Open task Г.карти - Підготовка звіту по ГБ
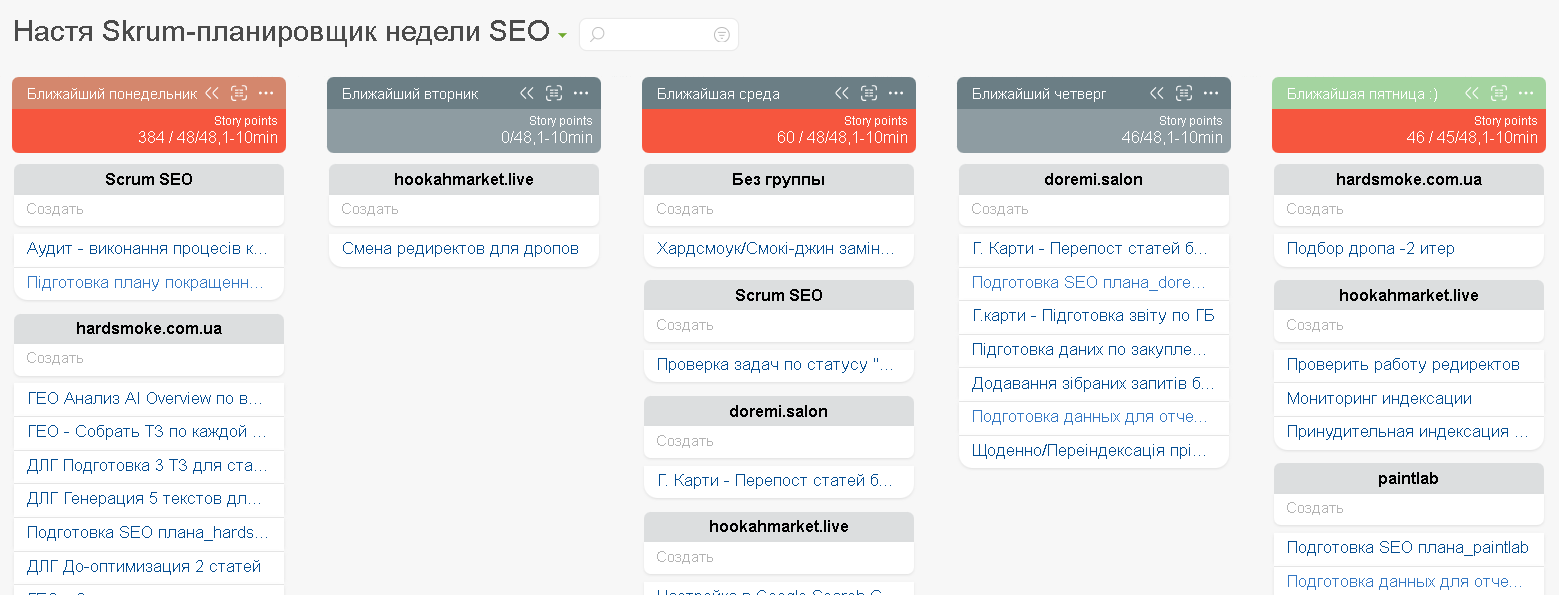1559x595 pixels. [x=1093, y=315]
